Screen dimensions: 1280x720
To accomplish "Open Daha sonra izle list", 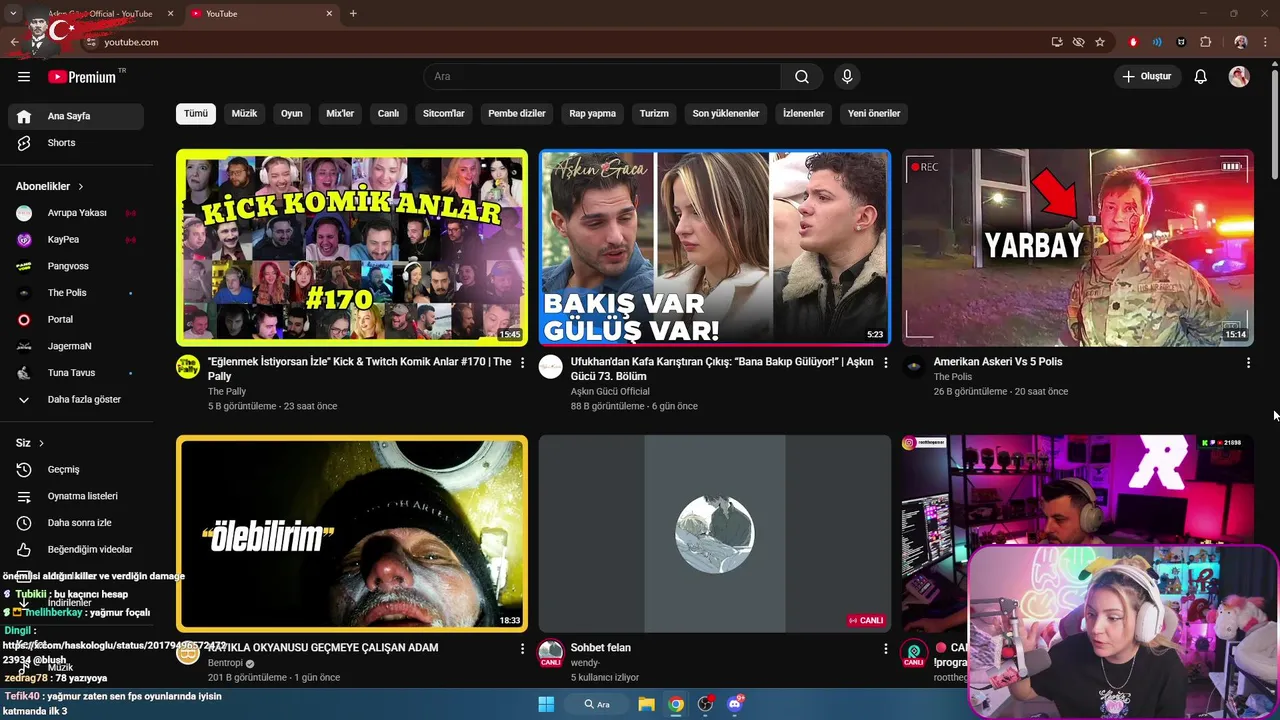I will click(x=76, y=523).
